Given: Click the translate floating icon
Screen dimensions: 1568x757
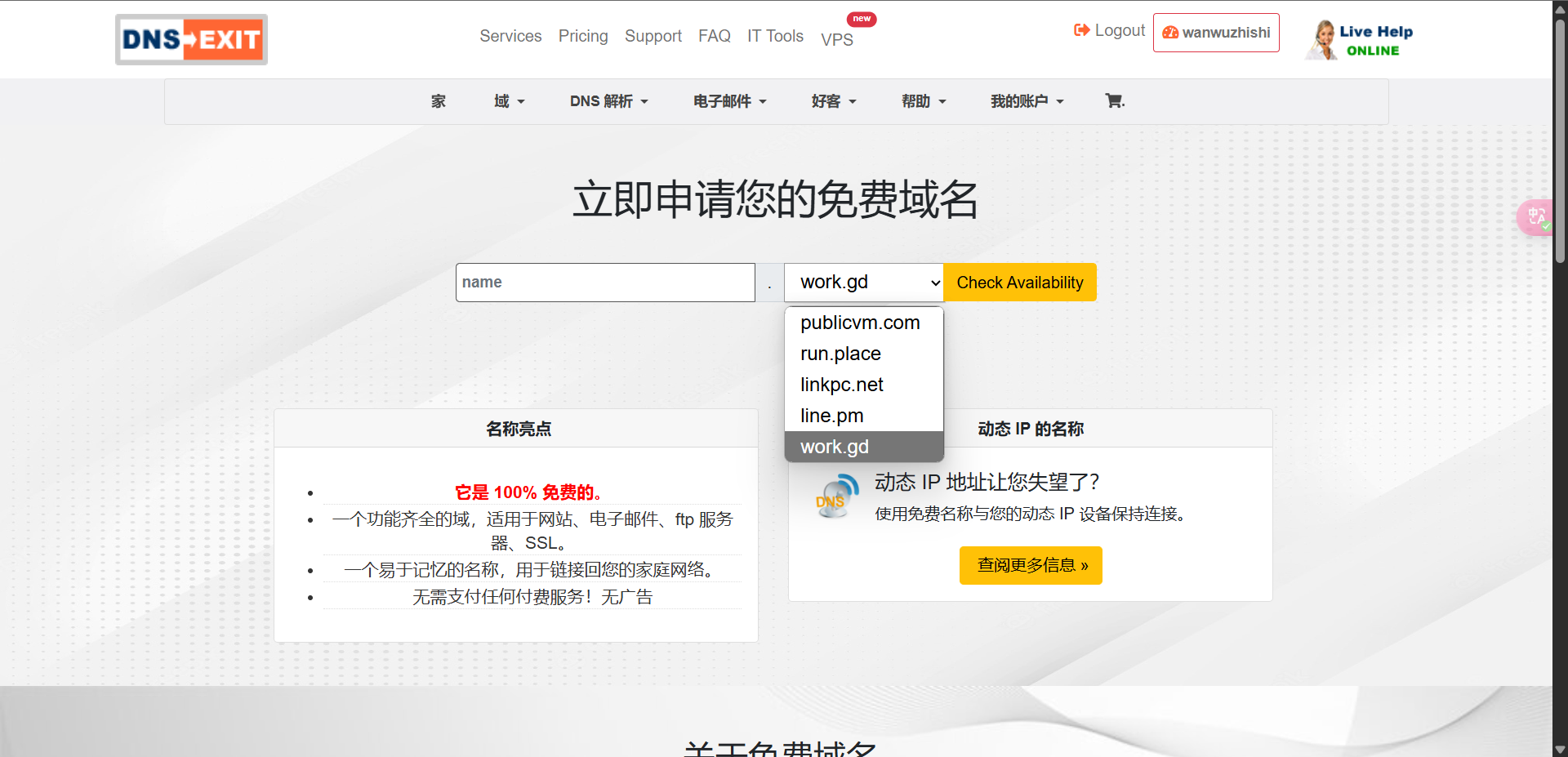Looking at the screenshot, I should pyautogui.click(x=1536, y=217).
